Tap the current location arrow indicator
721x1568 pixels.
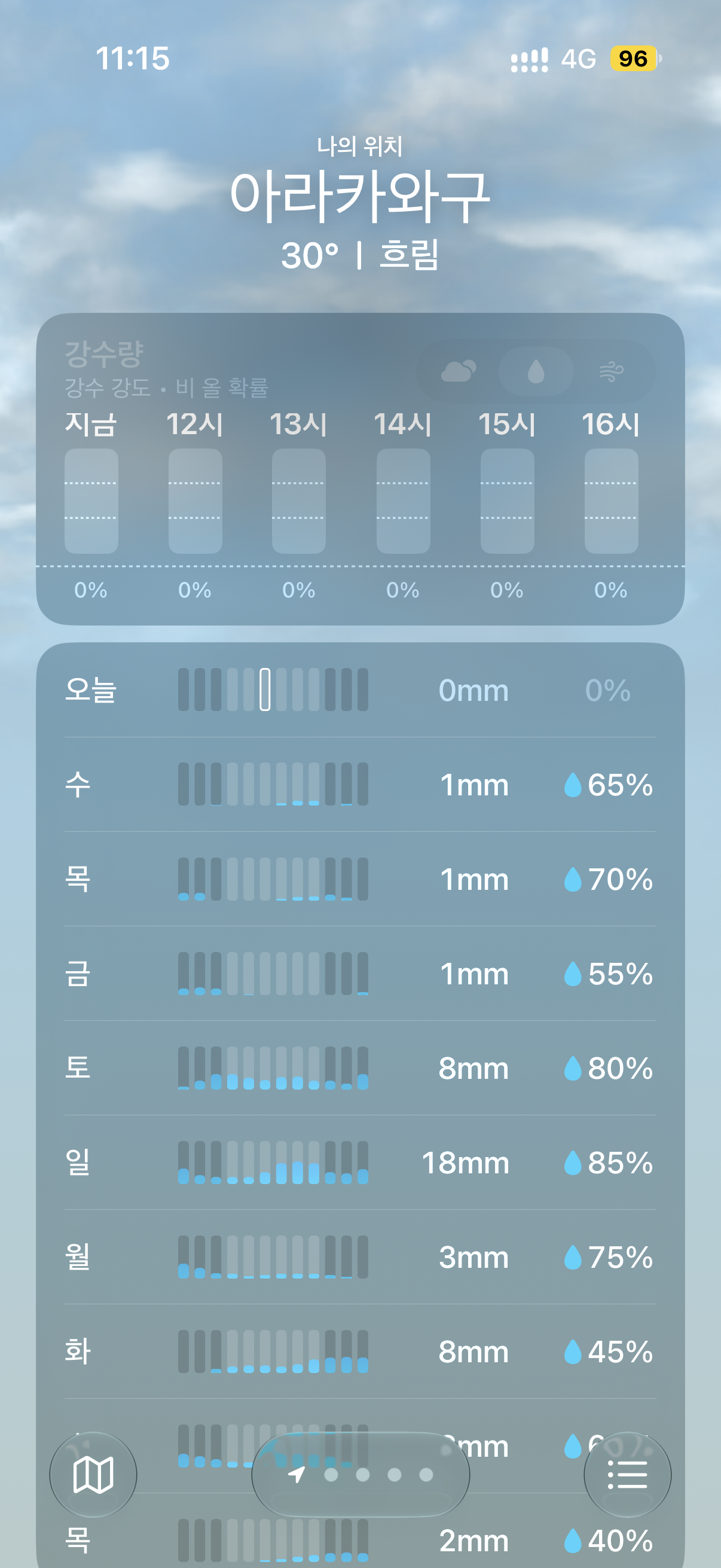click(x=297, y=1474)
